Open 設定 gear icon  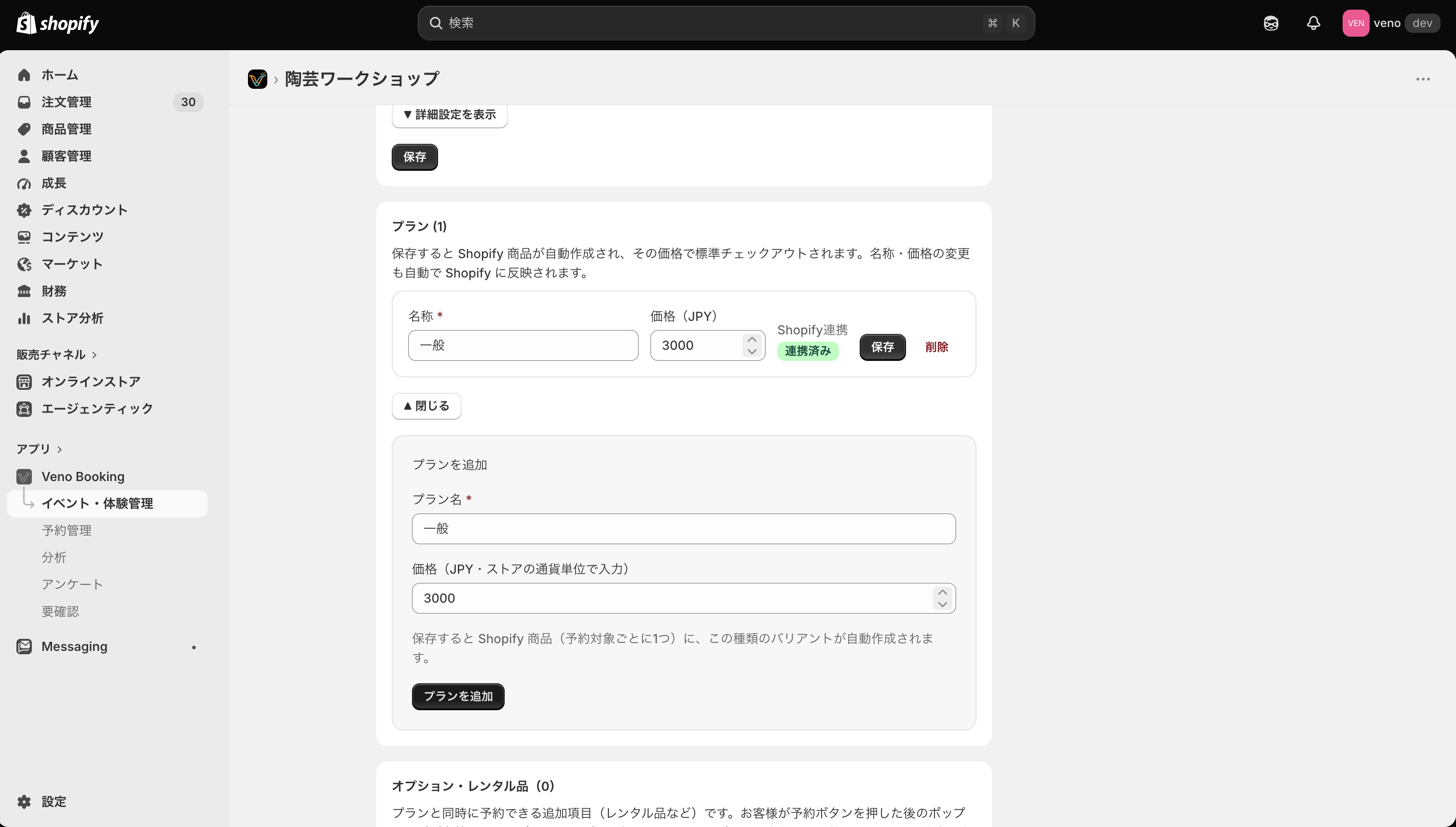24,801
